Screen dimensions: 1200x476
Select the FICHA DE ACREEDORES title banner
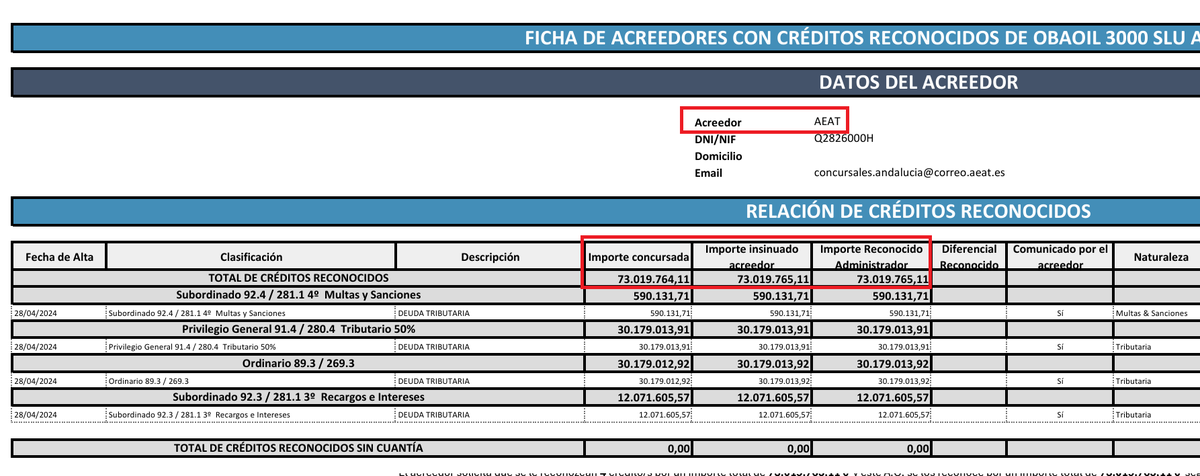click(x=606, y=38)
